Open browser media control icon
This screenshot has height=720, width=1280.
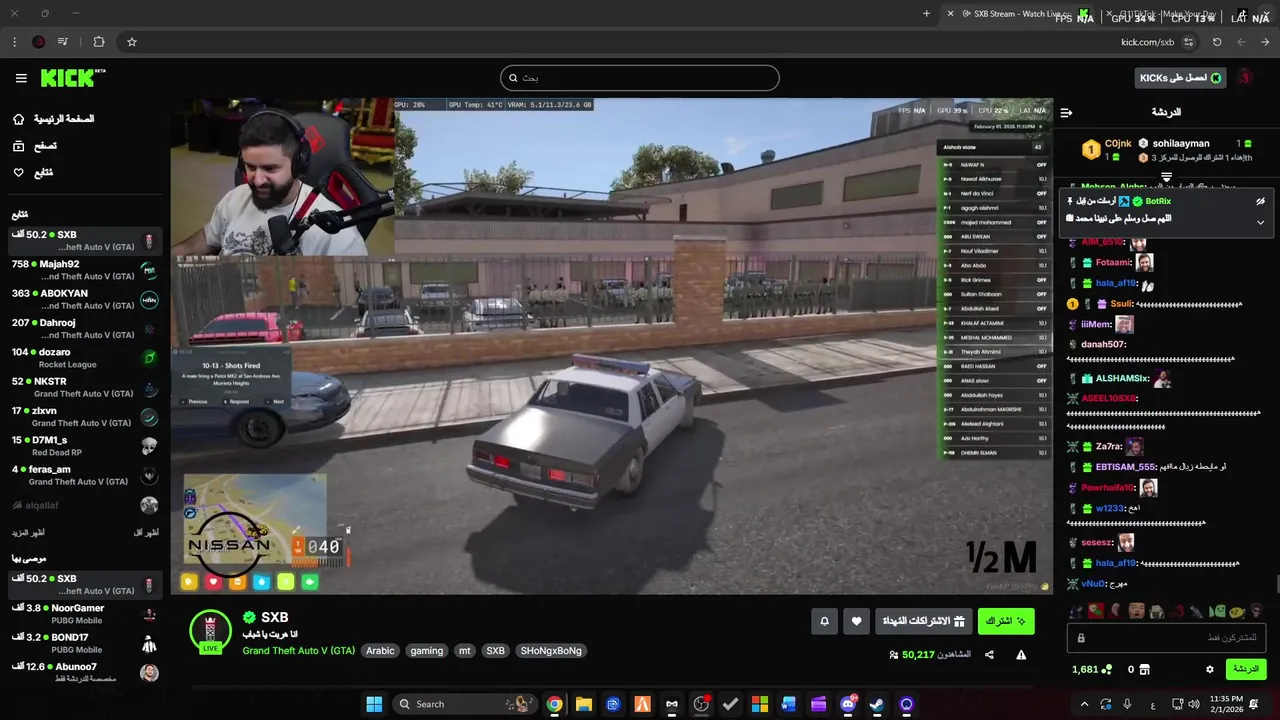coord(62,42)
